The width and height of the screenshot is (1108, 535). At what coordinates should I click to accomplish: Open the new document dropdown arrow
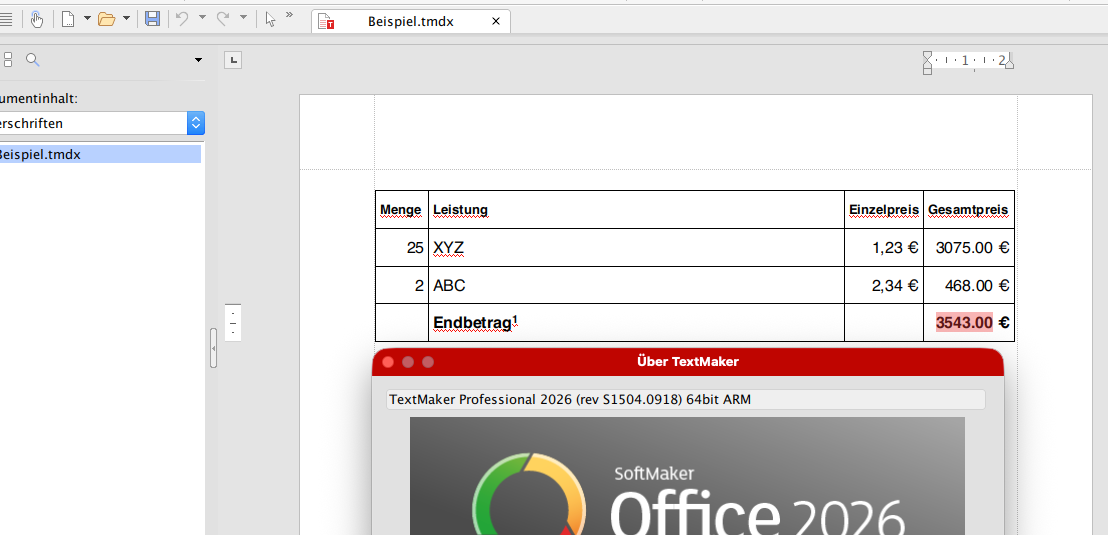click(x=87, y=18)
